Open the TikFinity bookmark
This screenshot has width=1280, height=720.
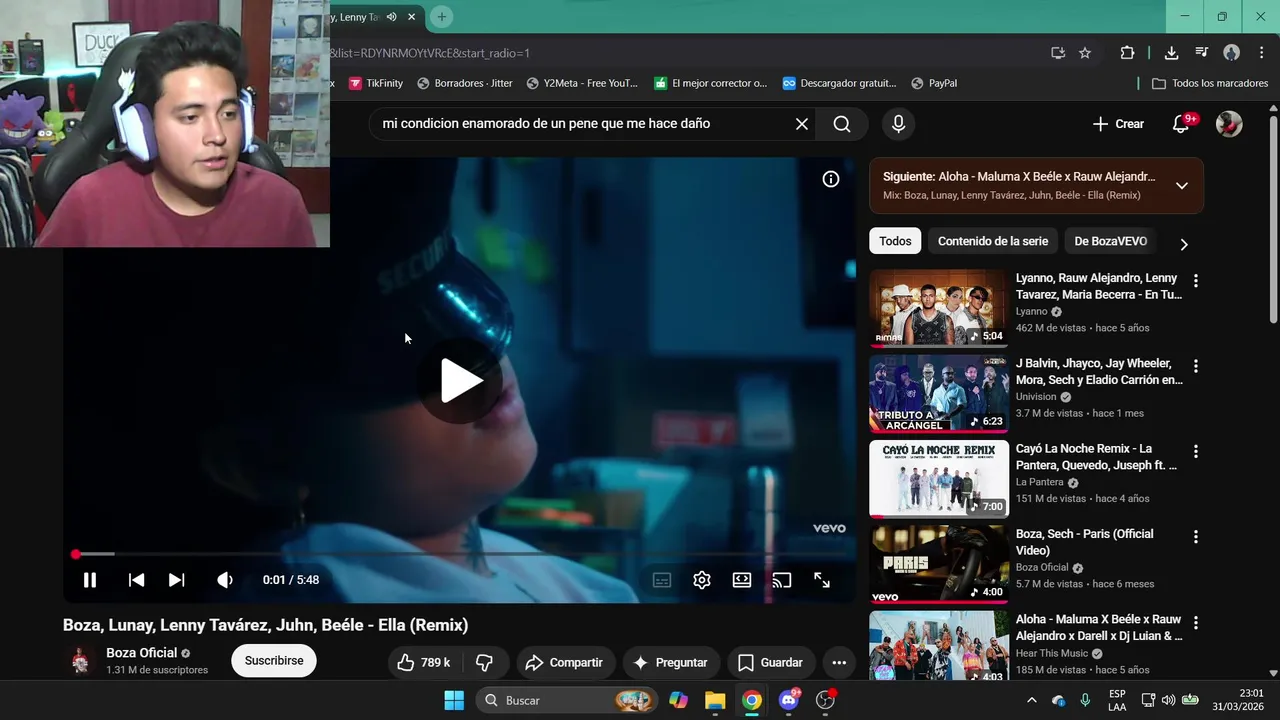[x=376, y=83]
